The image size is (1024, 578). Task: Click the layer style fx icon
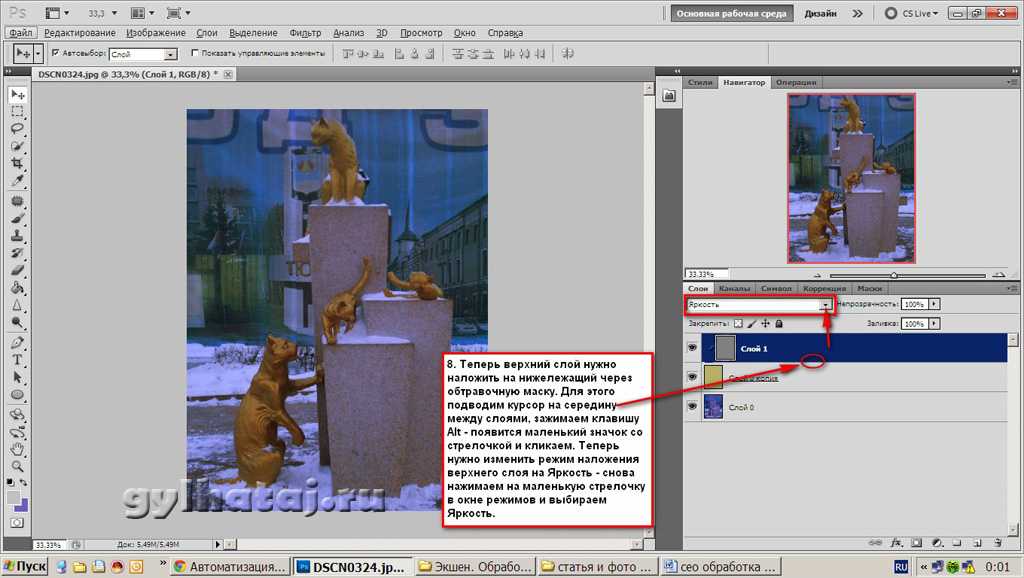(897, 541)
